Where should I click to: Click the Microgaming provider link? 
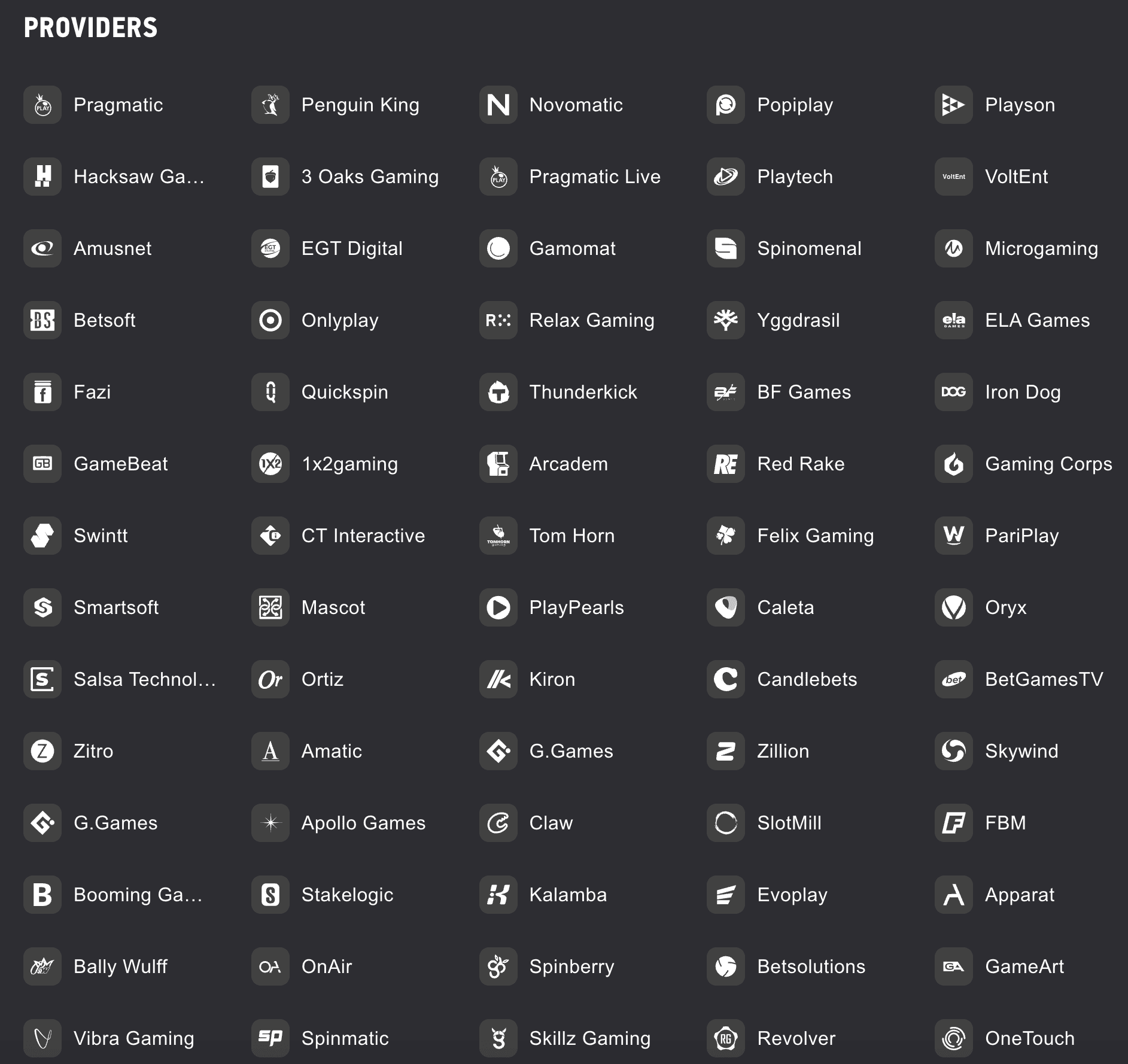click(1041, 248)
